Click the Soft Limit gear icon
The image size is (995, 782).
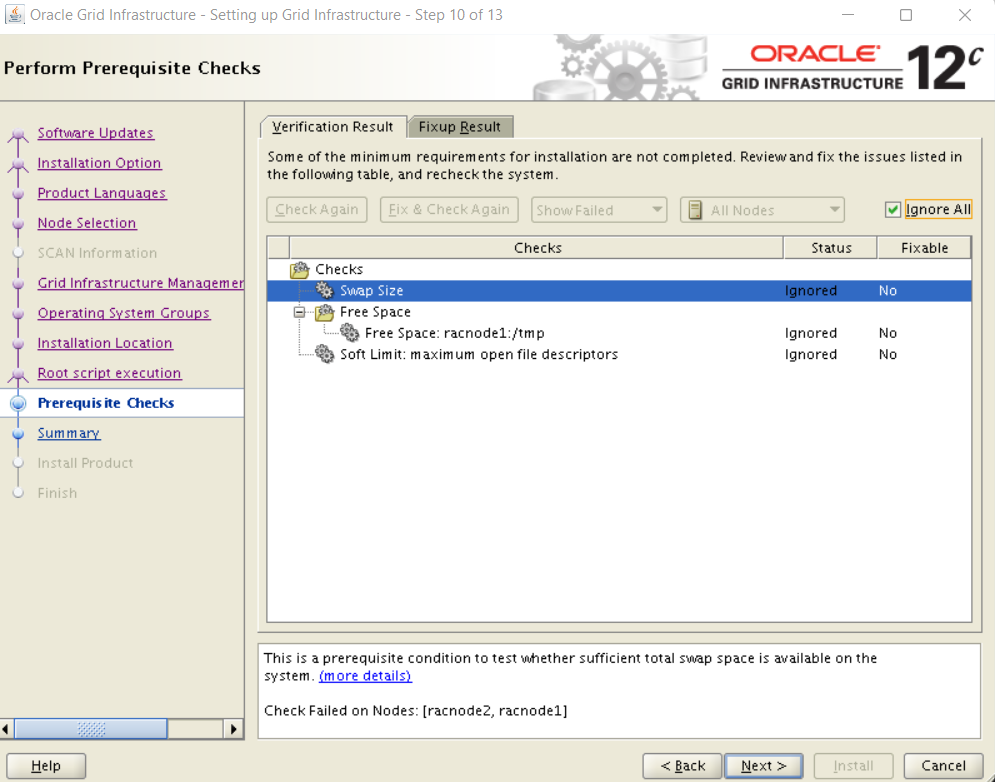[324, 354]
